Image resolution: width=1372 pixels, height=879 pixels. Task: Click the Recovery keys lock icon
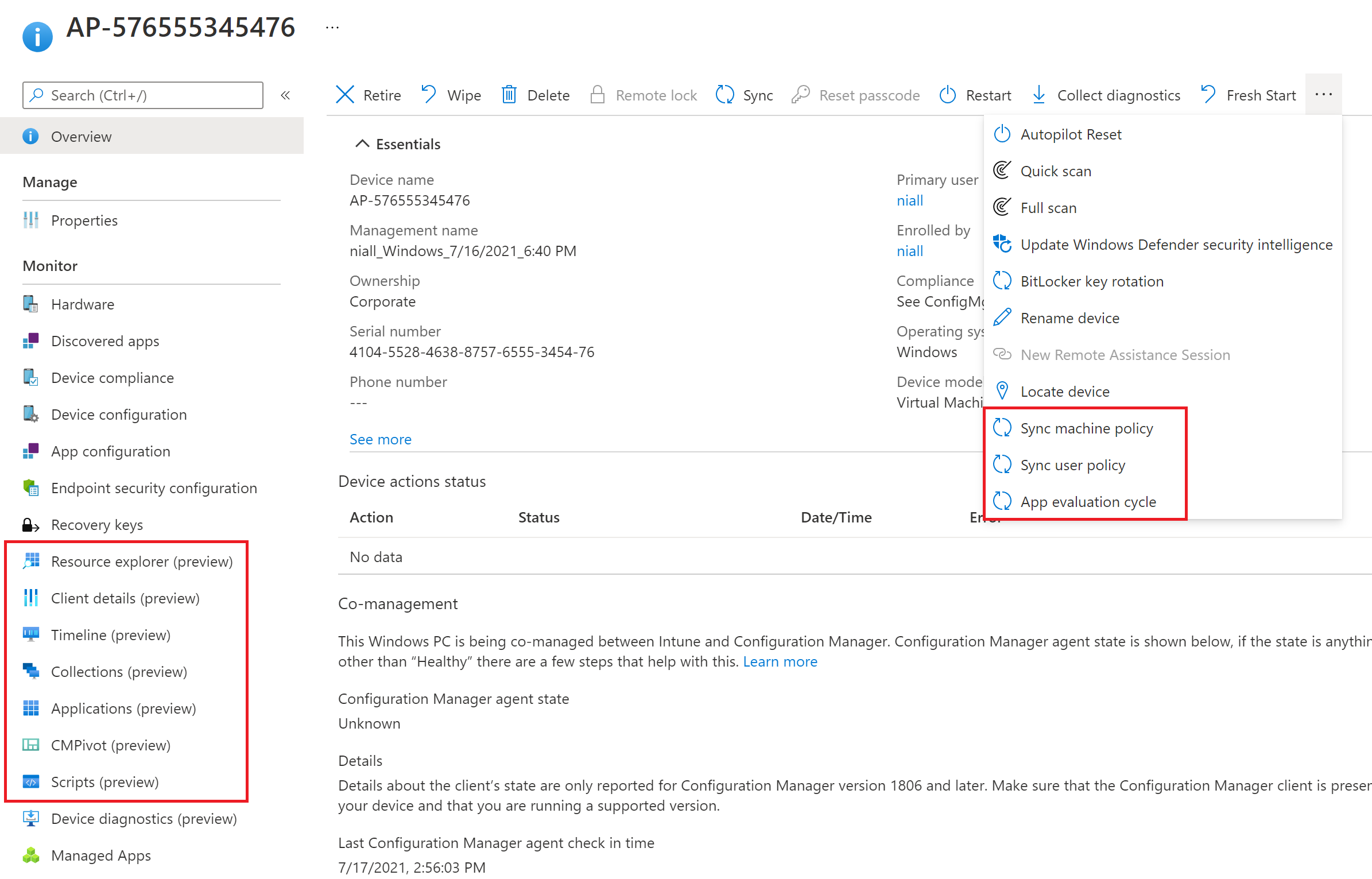coord(31,524)
